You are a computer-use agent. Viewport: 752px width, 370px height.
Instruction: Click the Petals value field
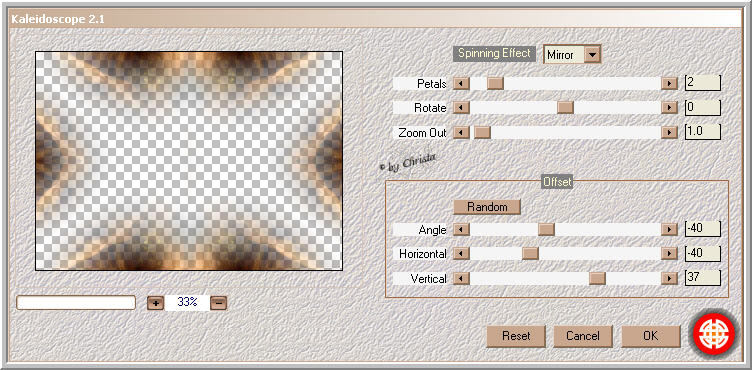703,83
